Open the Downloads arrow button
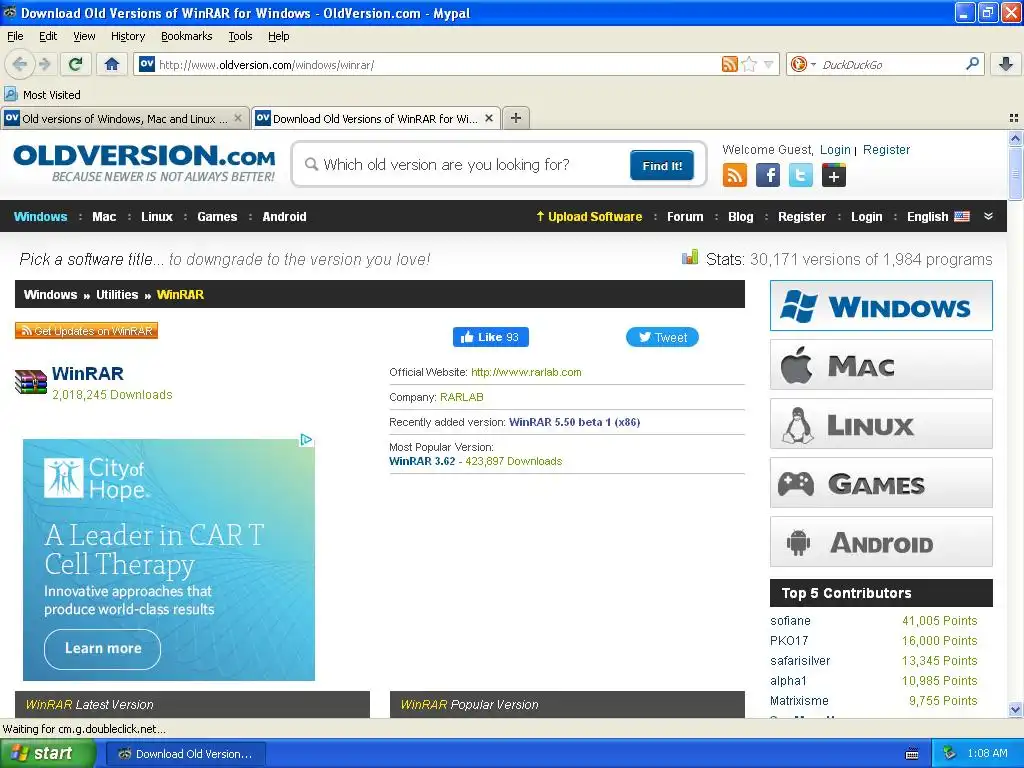The height and width of the screenshot is (768, 1024). [1006, 64]
